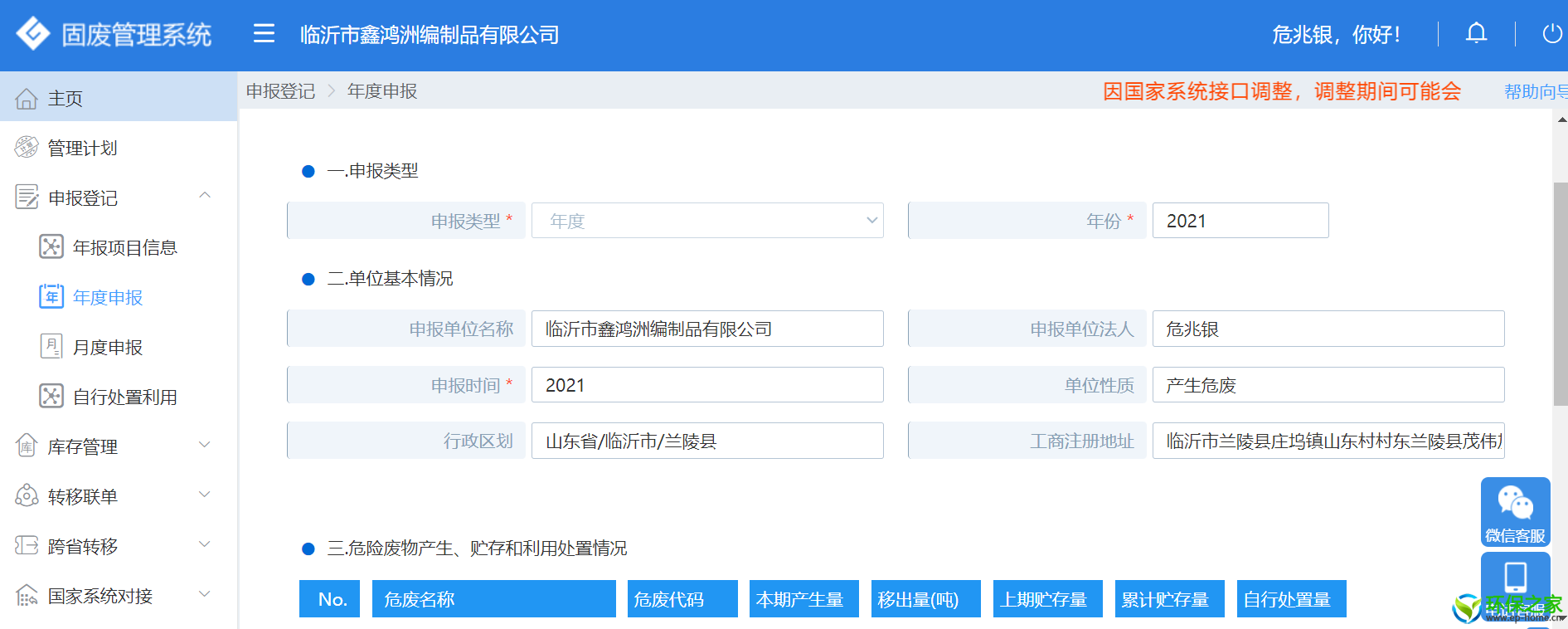Click the scrollbar up arrow
The image size is (1568, 629).
click(1561, 119)
